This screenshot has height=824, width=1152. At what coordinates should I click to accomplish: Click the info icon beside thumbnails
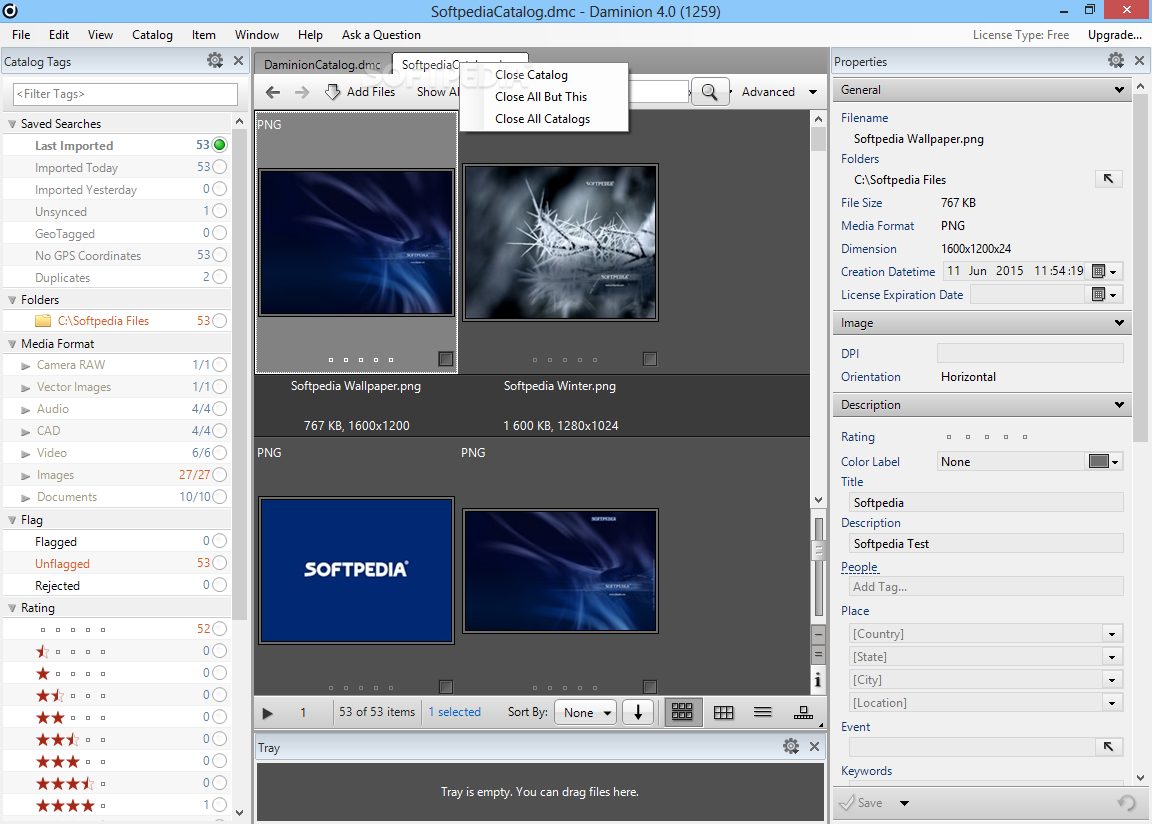click(818, 680)
